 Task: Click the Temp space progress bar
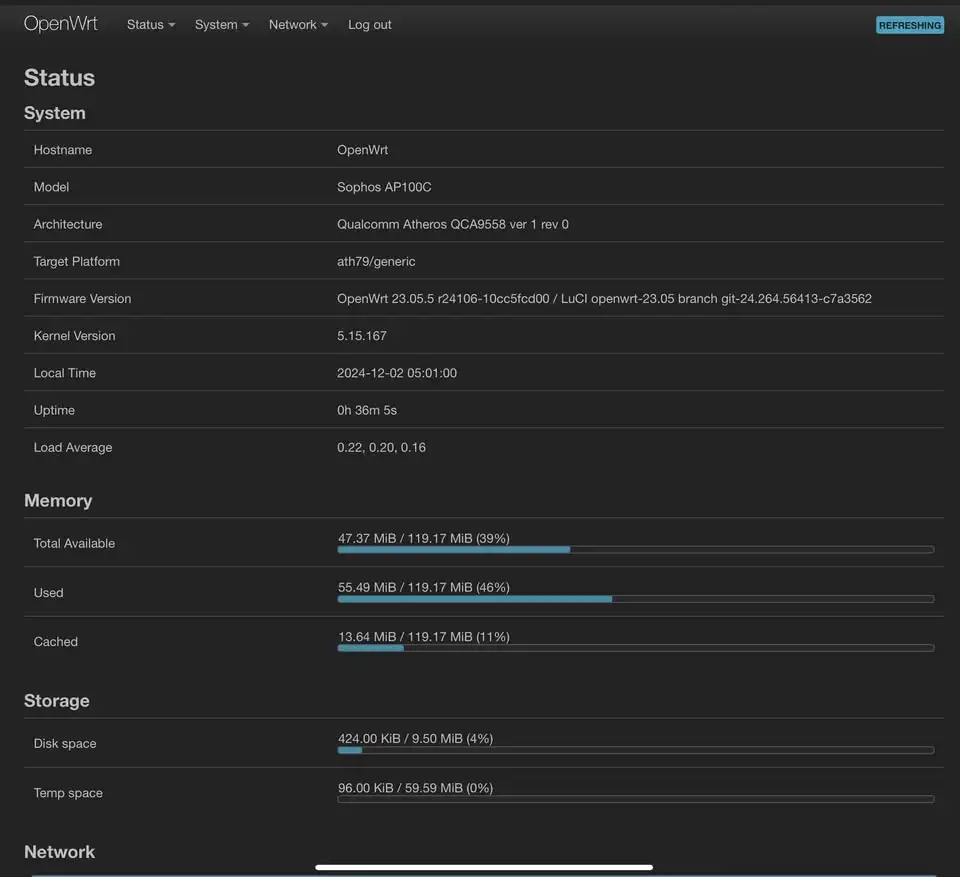(x=636, y=799)
